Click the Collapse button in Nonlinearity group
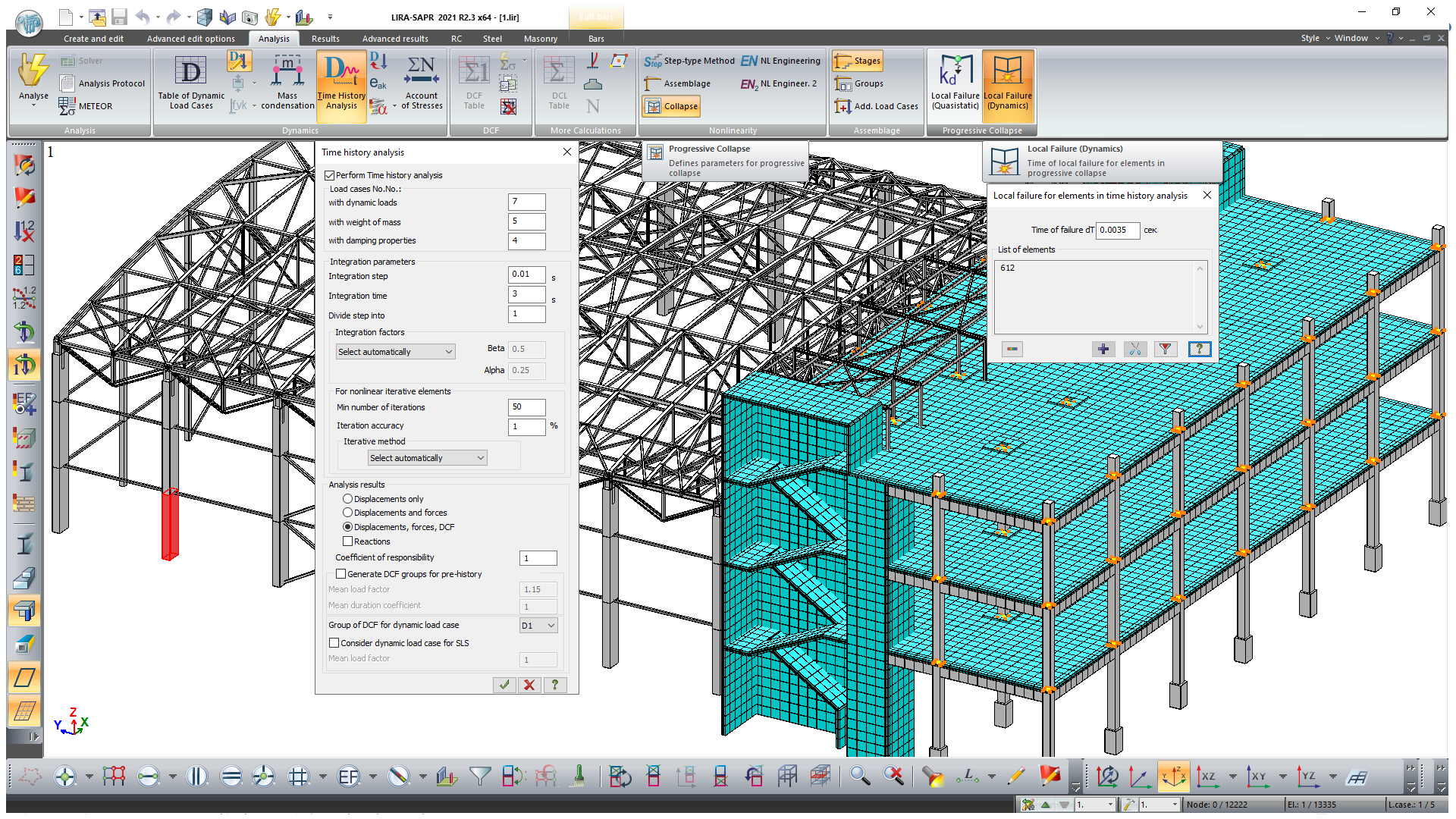 (x=672, y=106)
